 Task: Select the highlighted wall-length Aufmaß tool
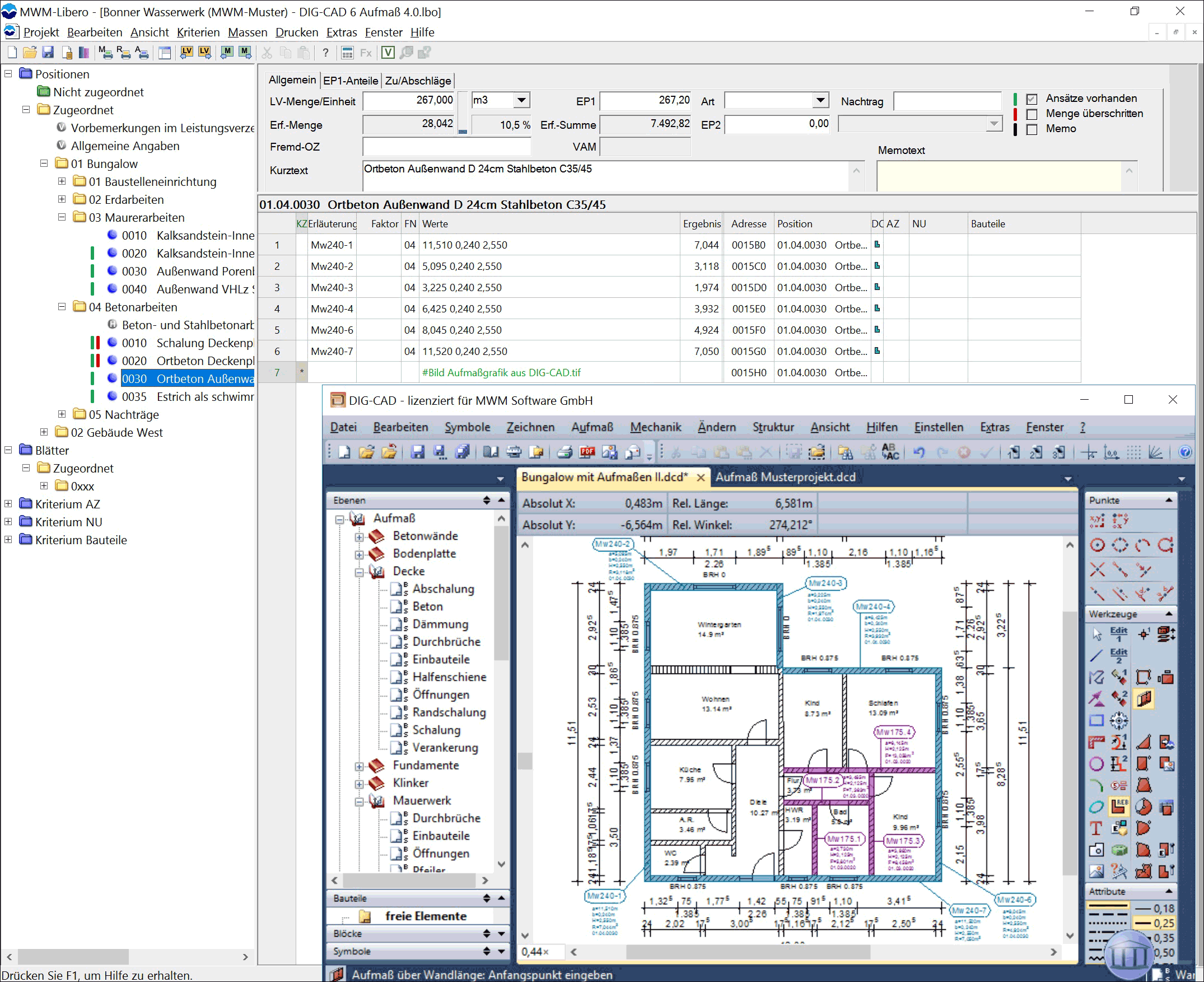tap(1144, 699)
